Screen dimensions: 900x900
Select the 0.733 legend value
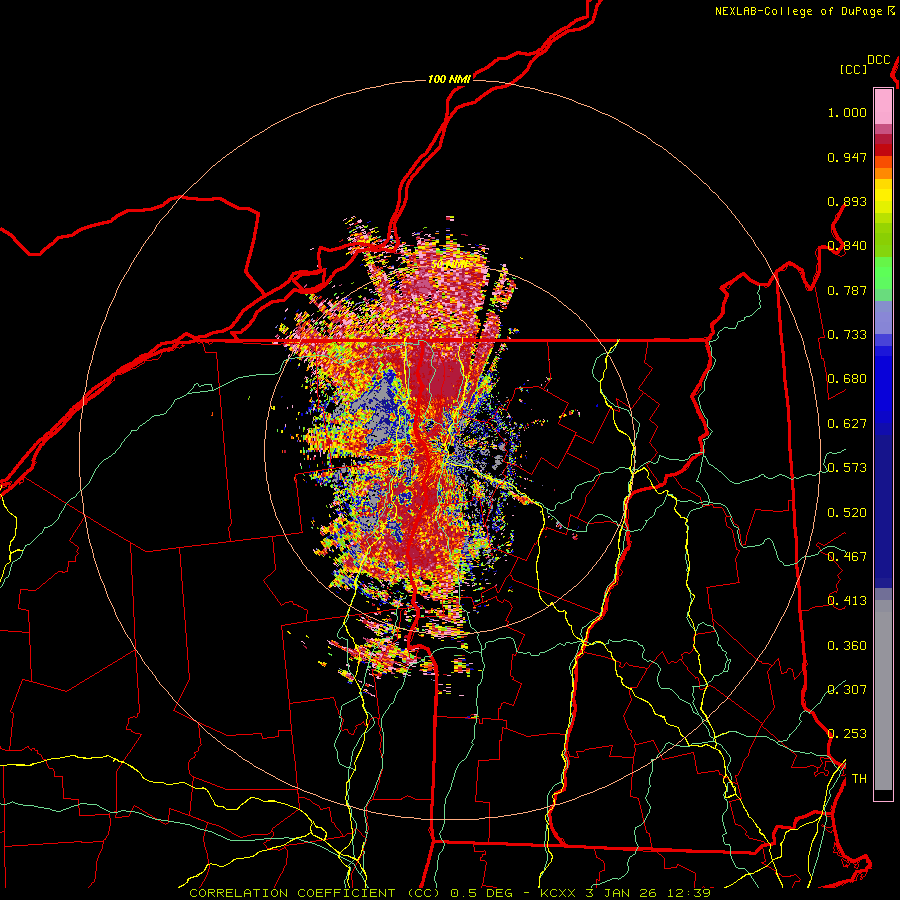pos(847,335)
